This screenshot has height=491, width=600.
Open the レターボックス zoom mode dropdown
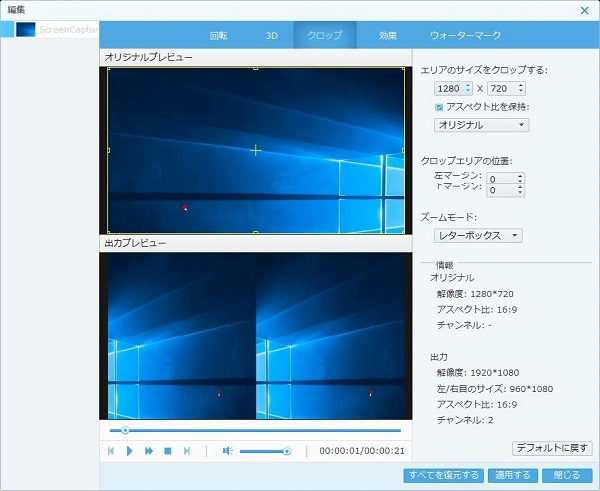click(478, 235)
